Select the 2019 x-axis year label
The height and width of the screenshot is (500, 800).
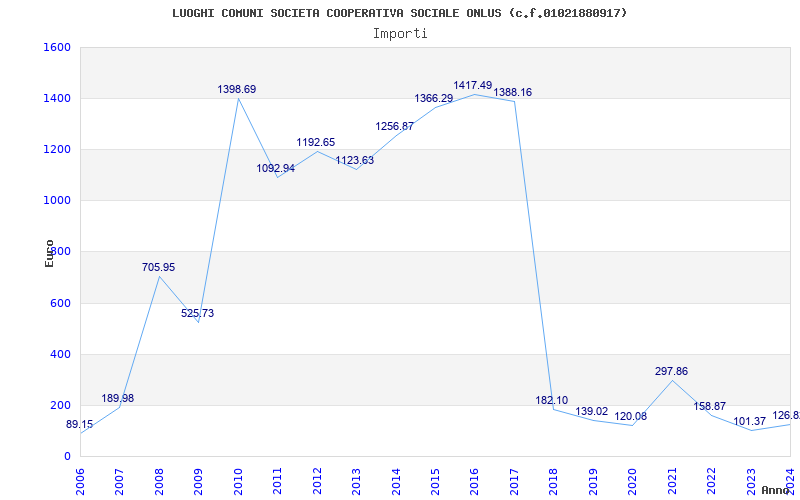pos(593,482)
